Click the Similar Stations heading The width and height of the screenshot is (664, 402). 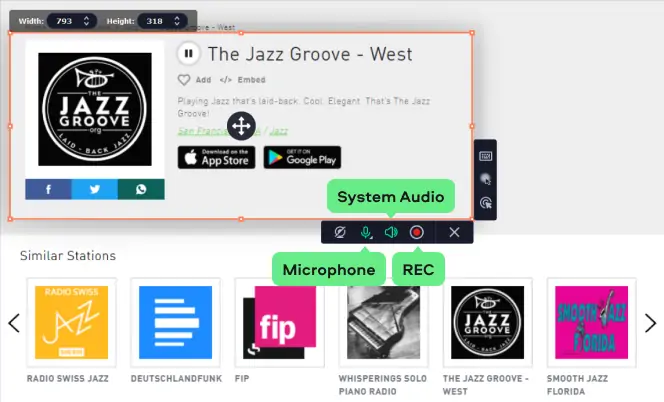(x=68, y=255)
